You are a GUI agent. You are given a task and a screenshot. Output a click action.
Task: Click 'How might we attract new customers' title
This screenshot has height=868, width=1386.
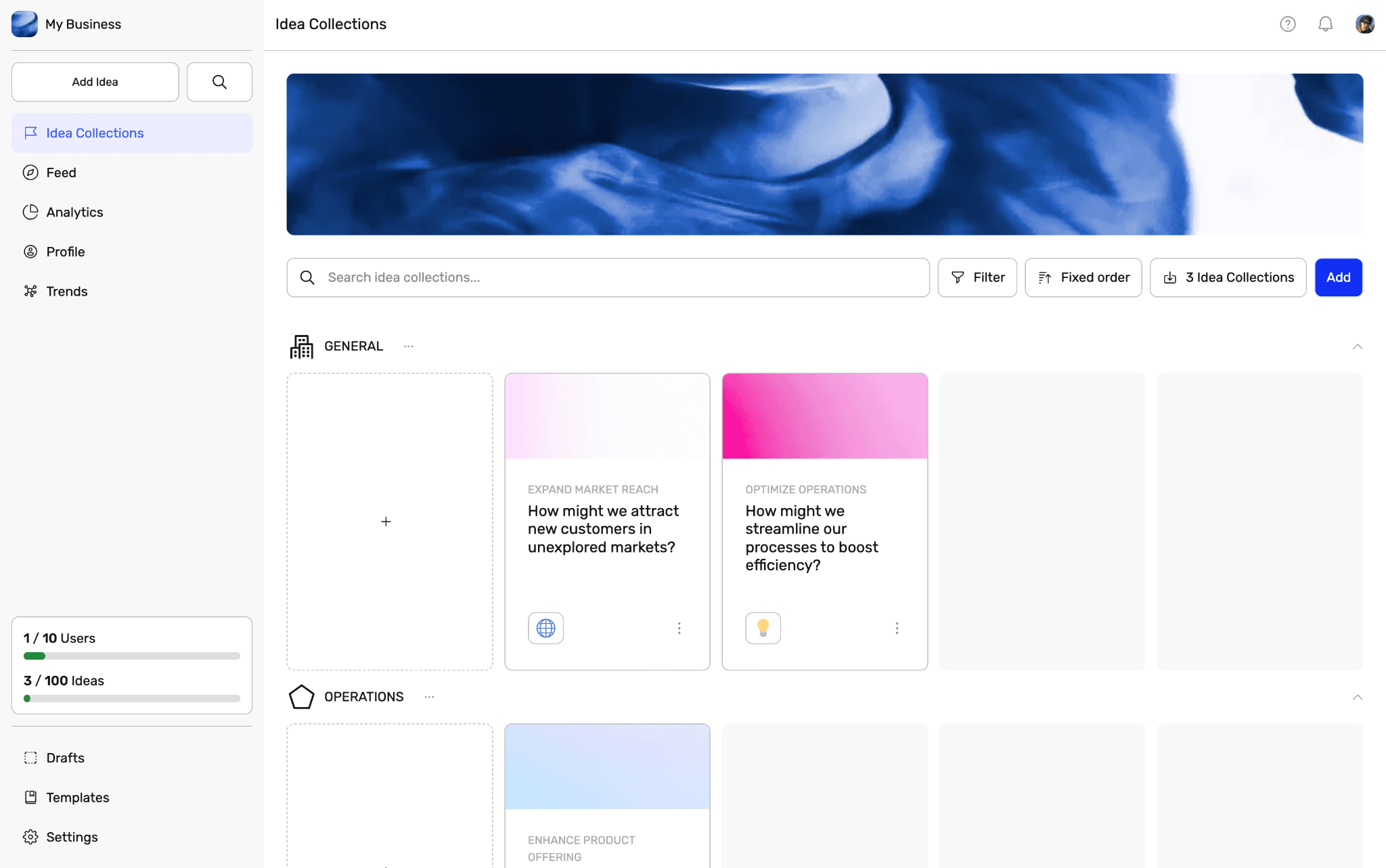tap(603, 529)
